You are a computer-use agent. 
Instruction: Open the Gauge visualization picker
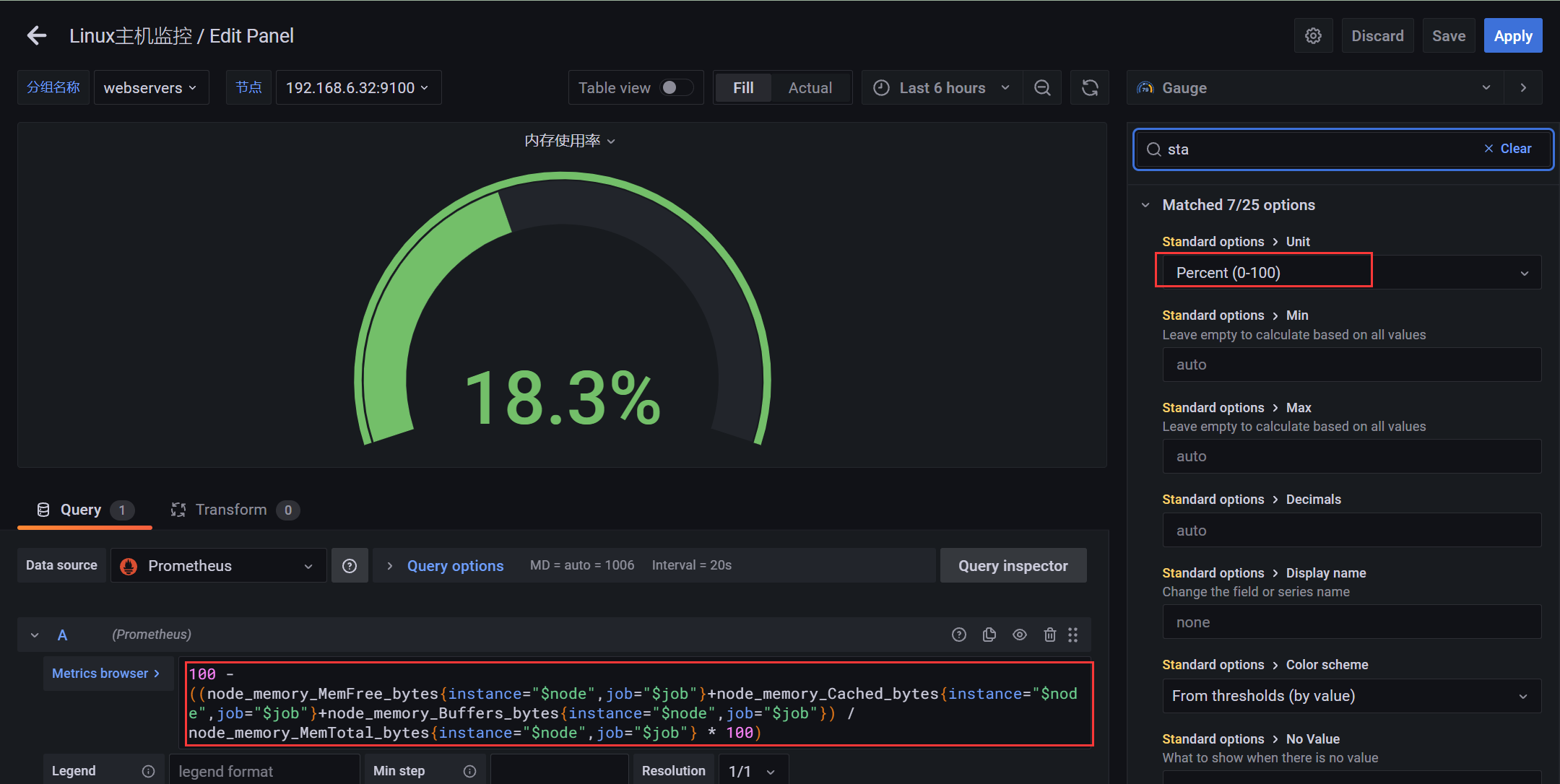click(x=1314, y=87)
